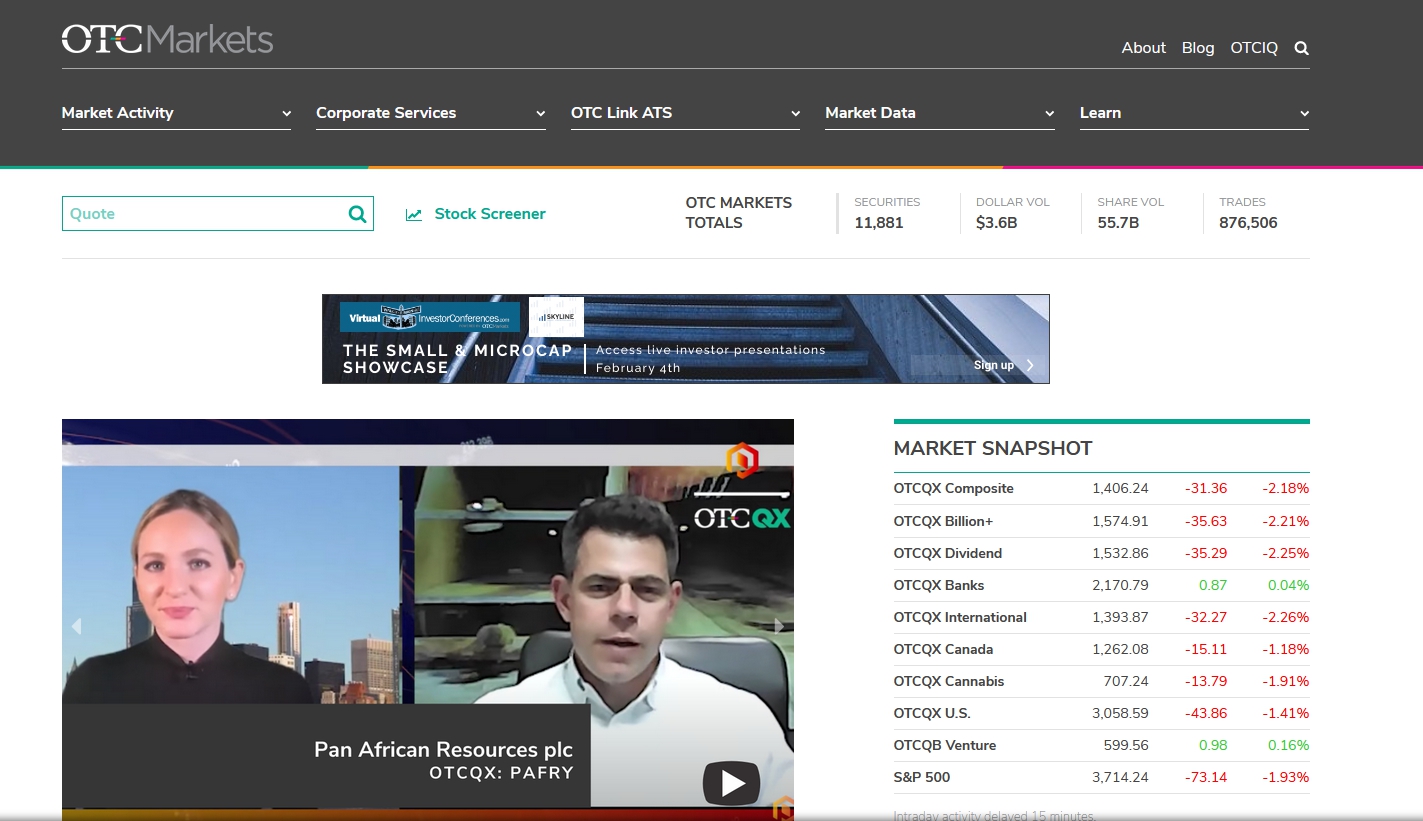Viewport: 1423px width, 821px height.
Task: Go to next slide with right arrow
Action: (x=780, y=626)
